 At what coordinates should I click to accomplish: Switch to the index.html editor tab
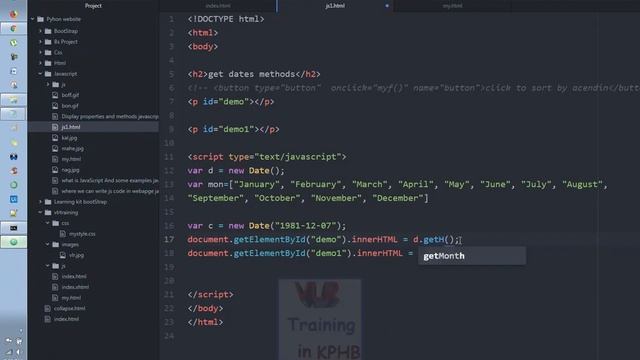(218, 6)
